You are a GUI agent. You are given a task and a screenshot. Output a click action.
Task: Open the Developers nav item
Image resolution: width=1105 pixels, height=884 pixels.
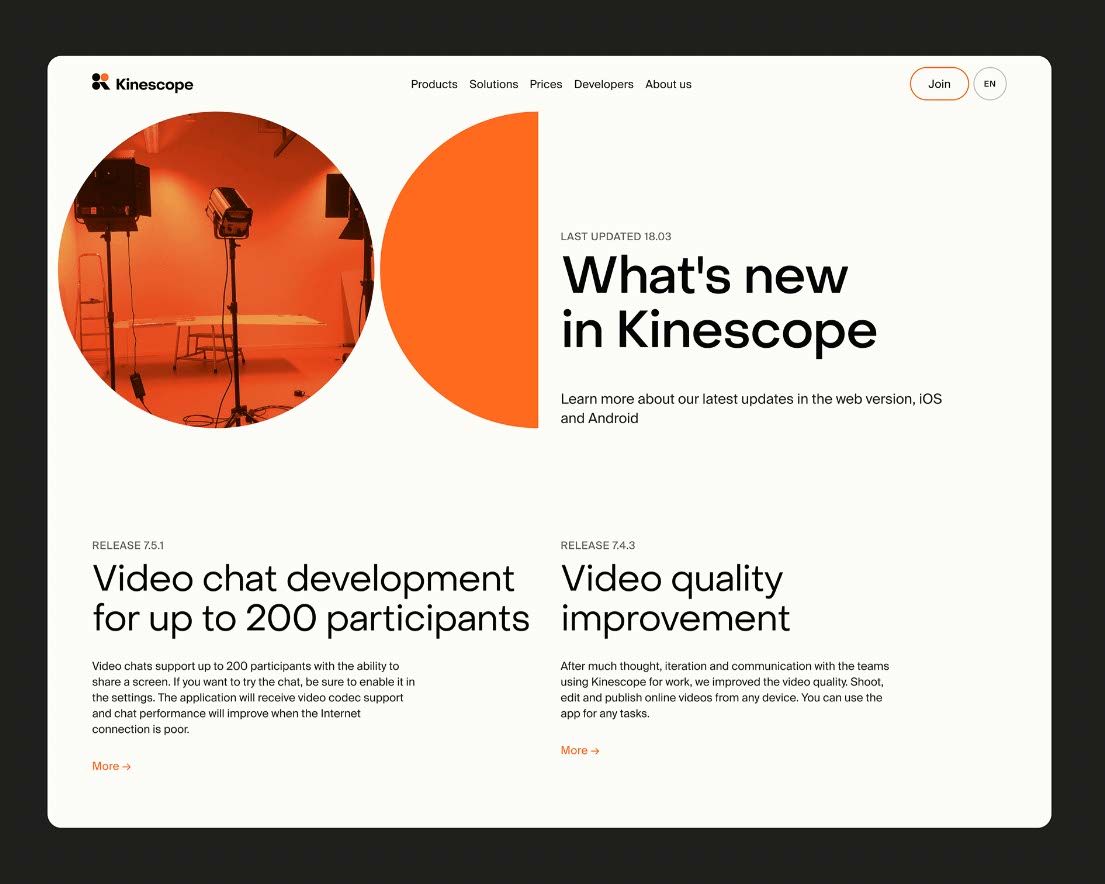[x=603, y=84]
